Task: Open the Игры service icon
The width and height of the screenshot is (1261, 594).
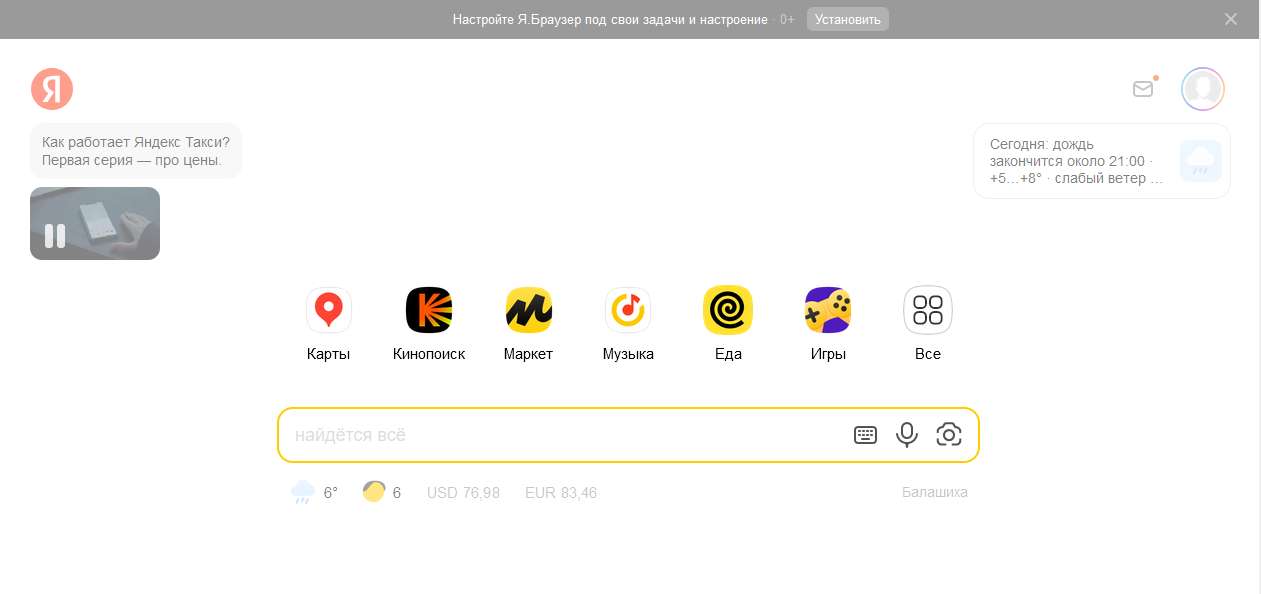Action: (x=828, y=310)
